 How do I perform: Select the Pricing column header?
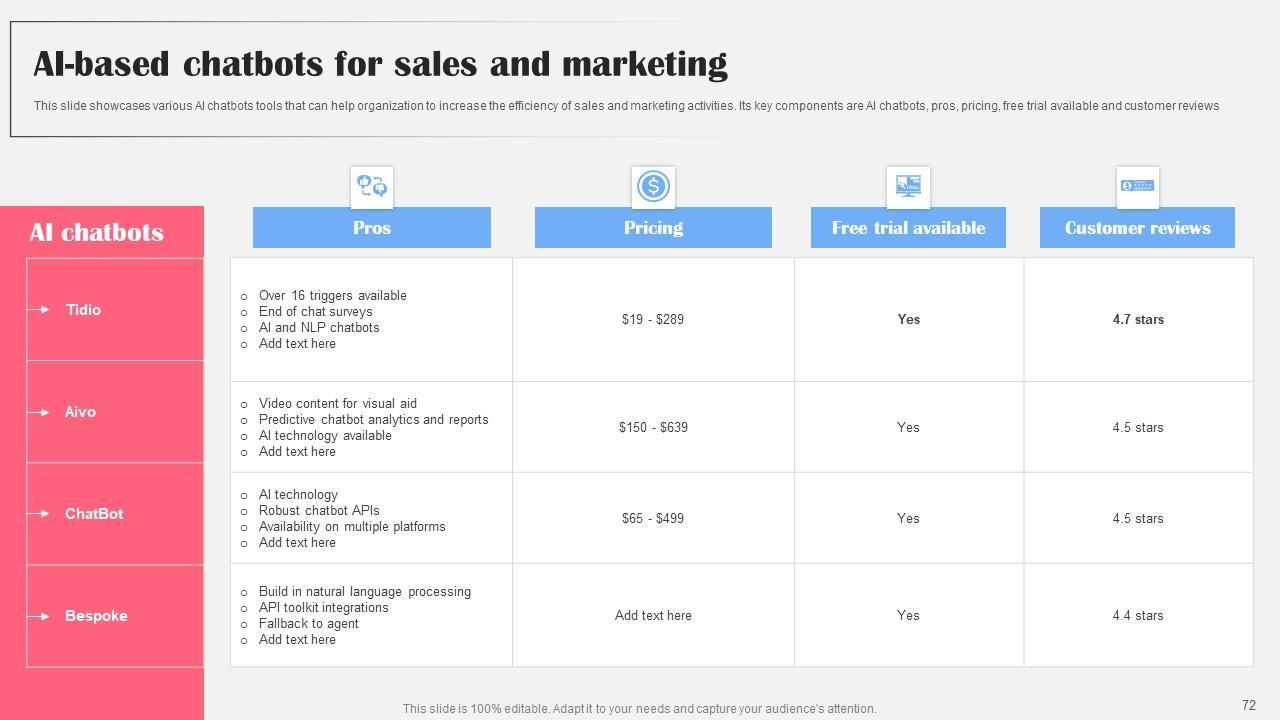(x=653, y=228)
